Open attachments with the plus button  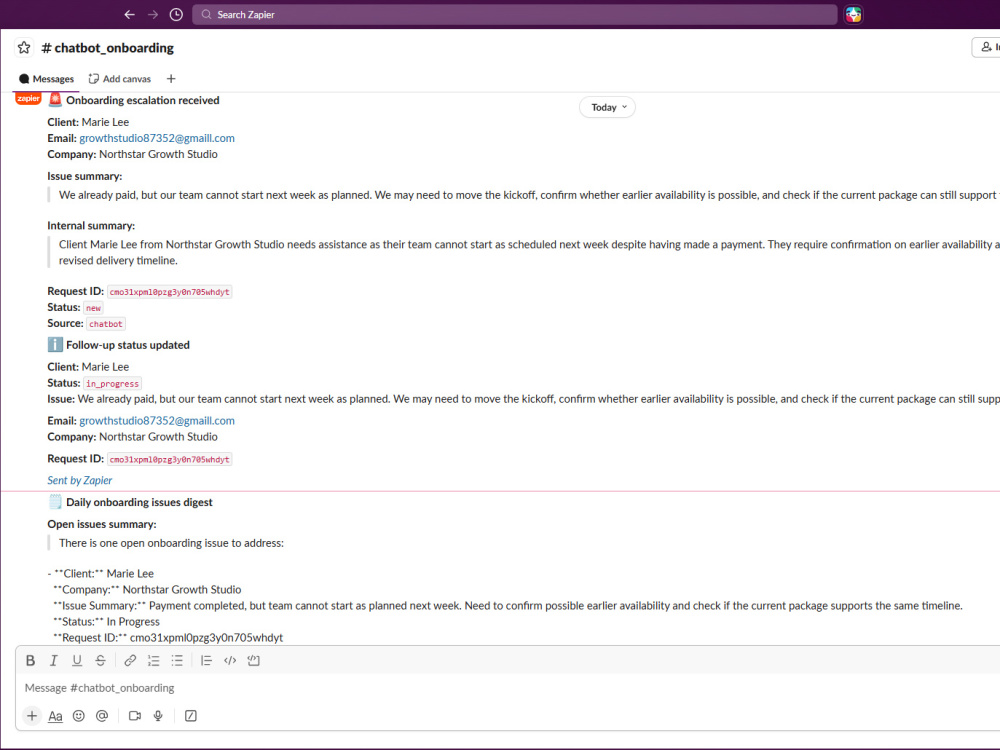(32, 716)
